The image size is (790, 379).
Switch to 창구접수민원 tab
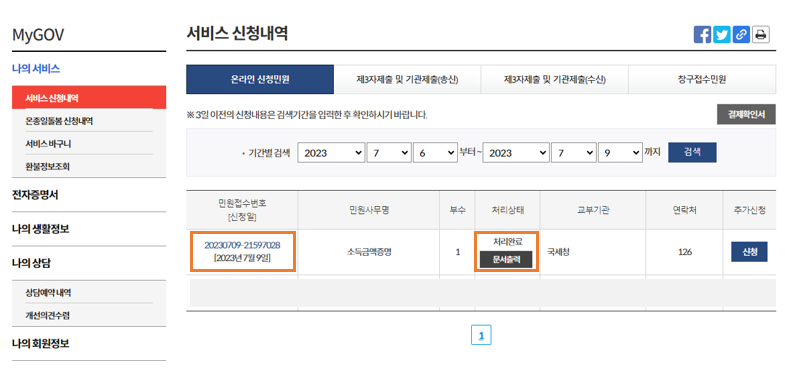click(x=702, y=79)
